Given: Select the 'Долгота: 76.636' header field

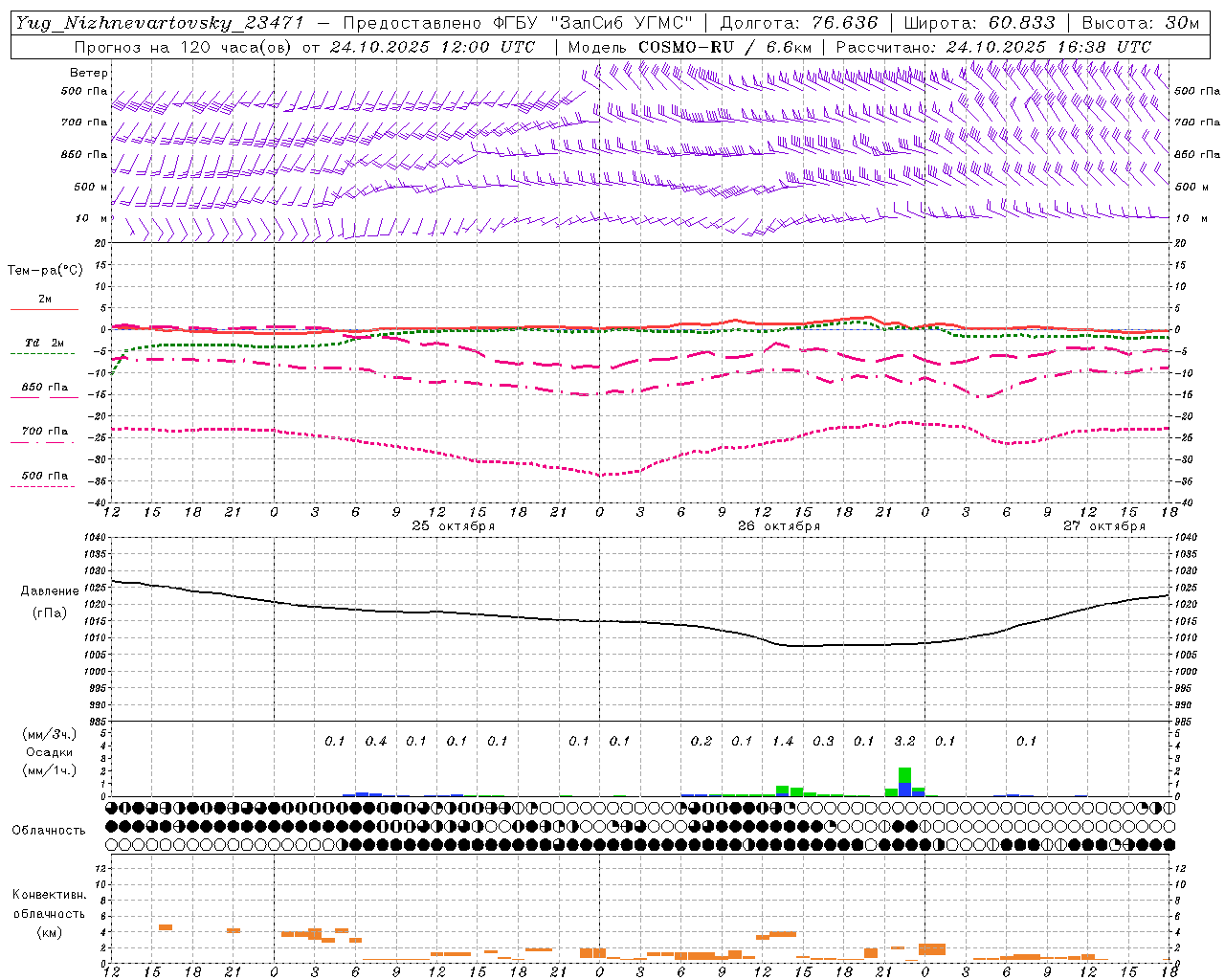Looking at the screenshot, I should (799, 23).
